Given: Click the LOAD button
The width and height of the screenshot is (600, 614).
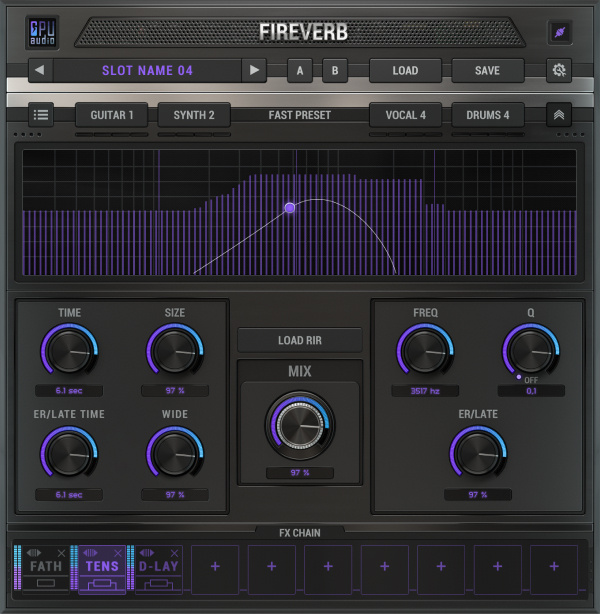Looking at the screenshot, I should click(405, 70).
